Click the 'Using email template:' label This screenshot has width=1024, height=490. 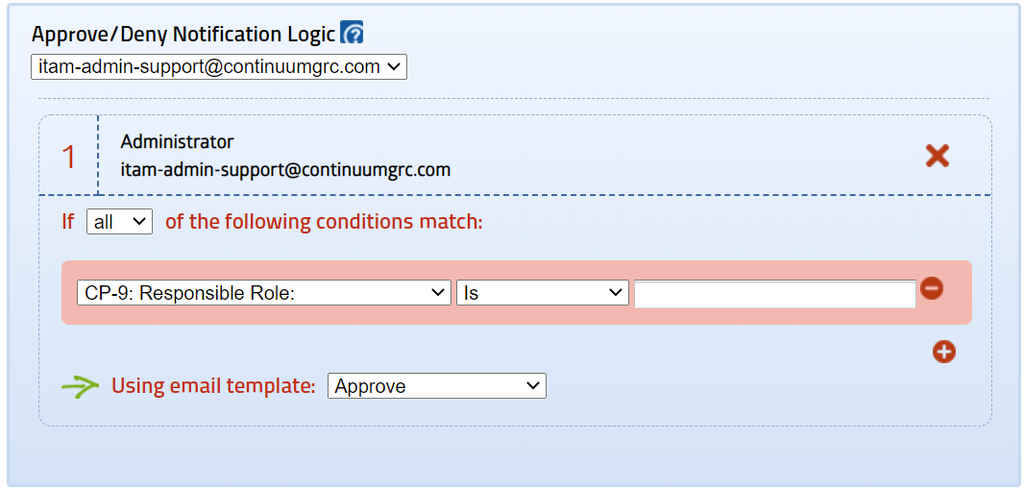pos(214,385)
